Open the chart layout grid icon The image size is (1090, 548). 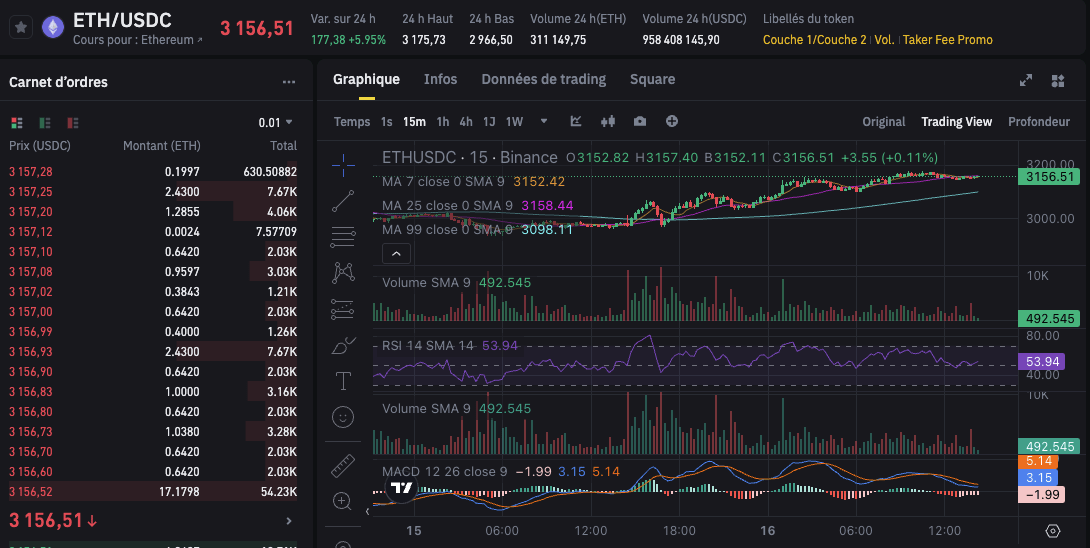point(1058,81)
